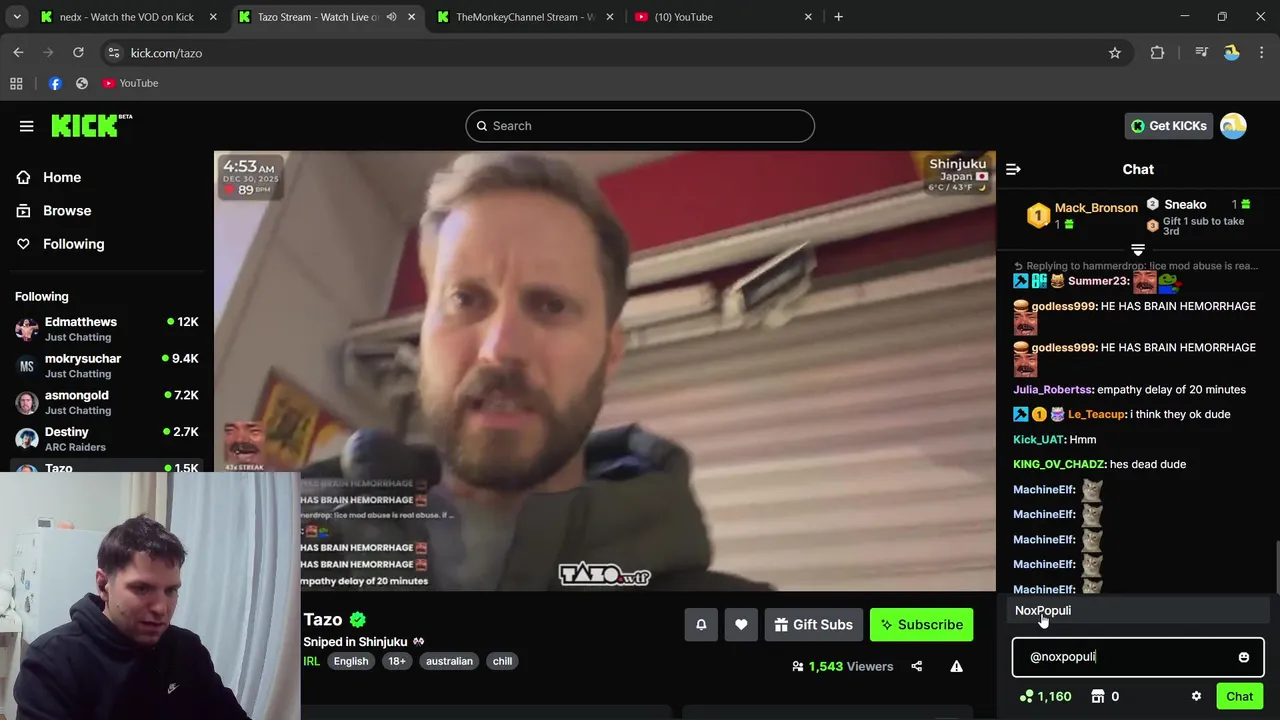Click the KICK logo

pos(91,125)
